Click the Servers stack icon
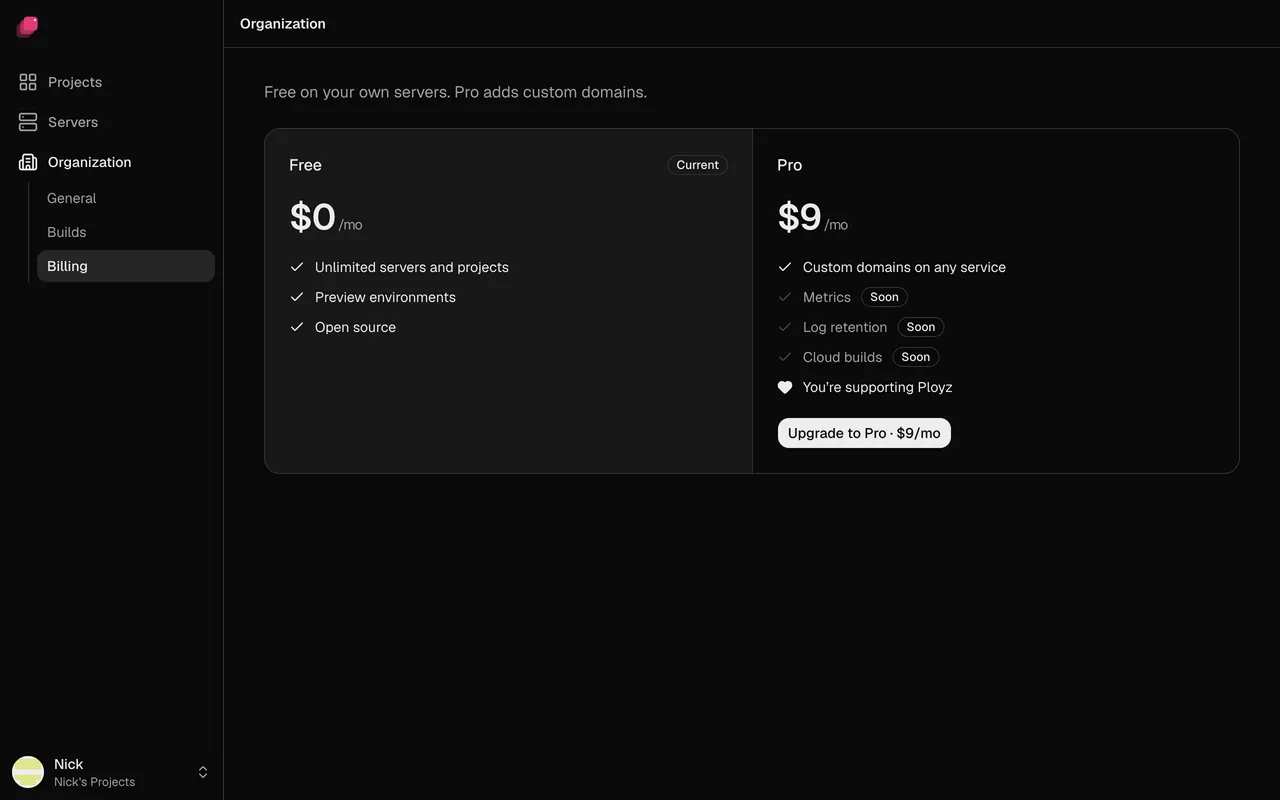Image resolution: width=1280 pixels, height=800 pixels. (x=28, y=122)
